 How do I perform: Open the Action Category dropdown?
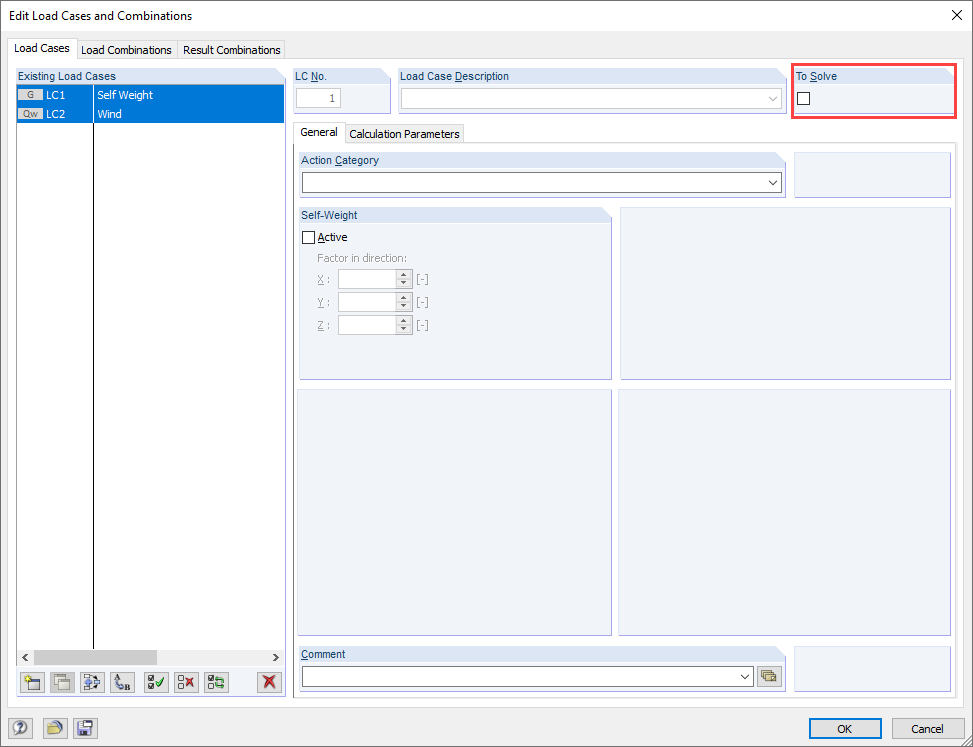771,182
